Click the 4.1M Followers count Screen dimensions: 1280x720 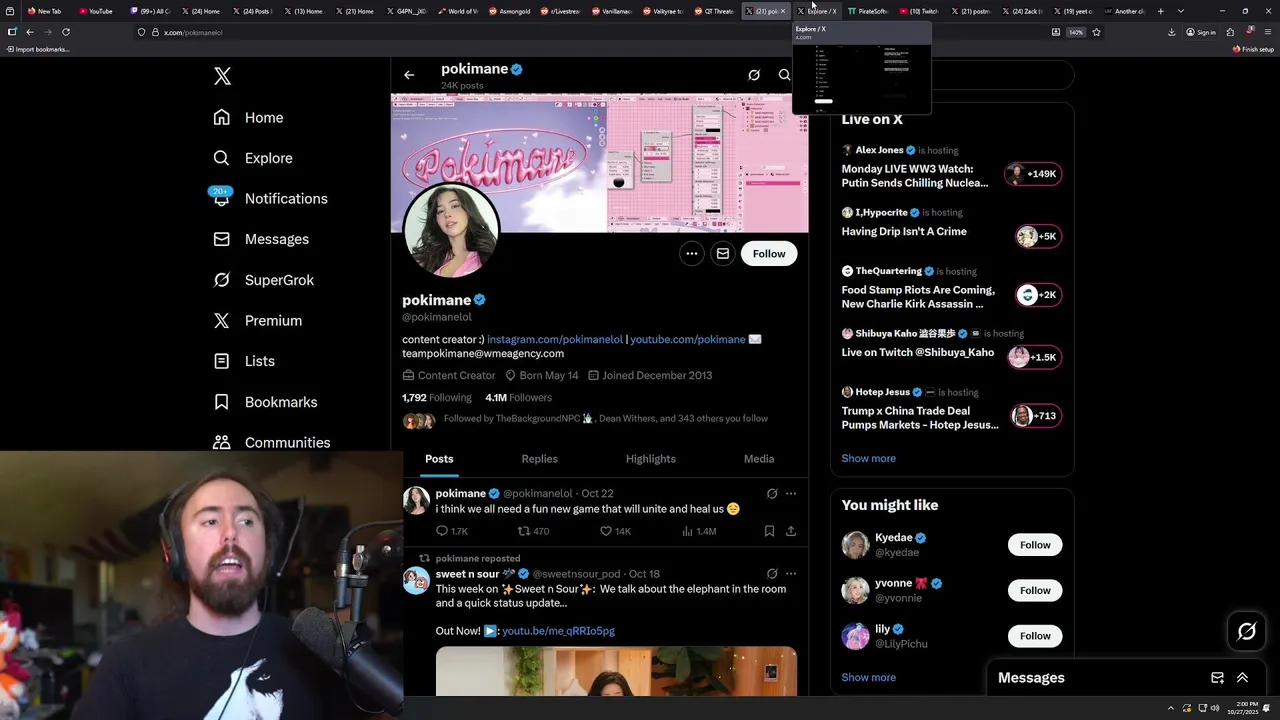pos(518,397)
